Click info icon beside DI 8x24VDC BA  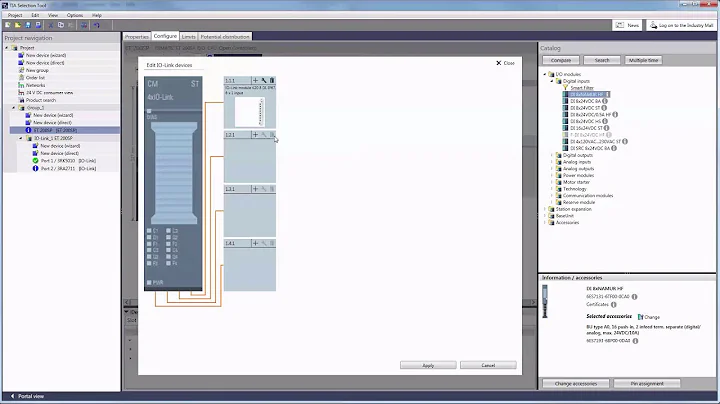click(x=605, y=101)
